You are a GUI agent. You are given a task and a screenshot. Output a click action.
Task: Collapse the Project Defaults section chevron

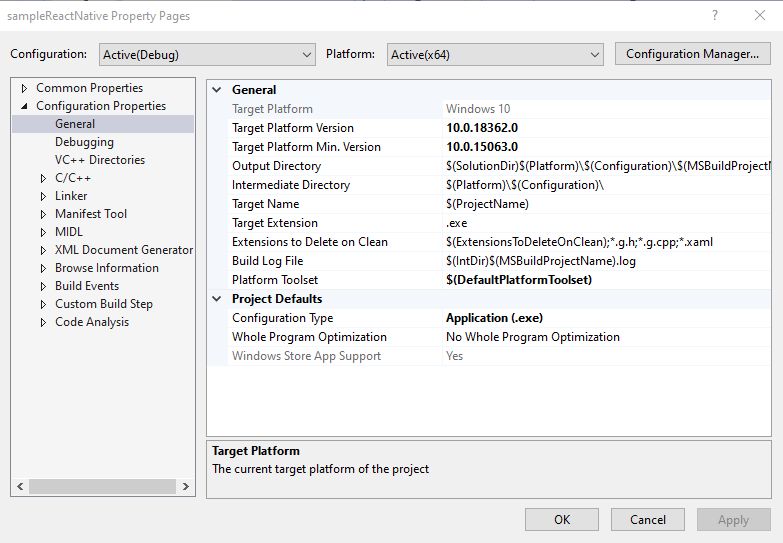pos(217,299)
